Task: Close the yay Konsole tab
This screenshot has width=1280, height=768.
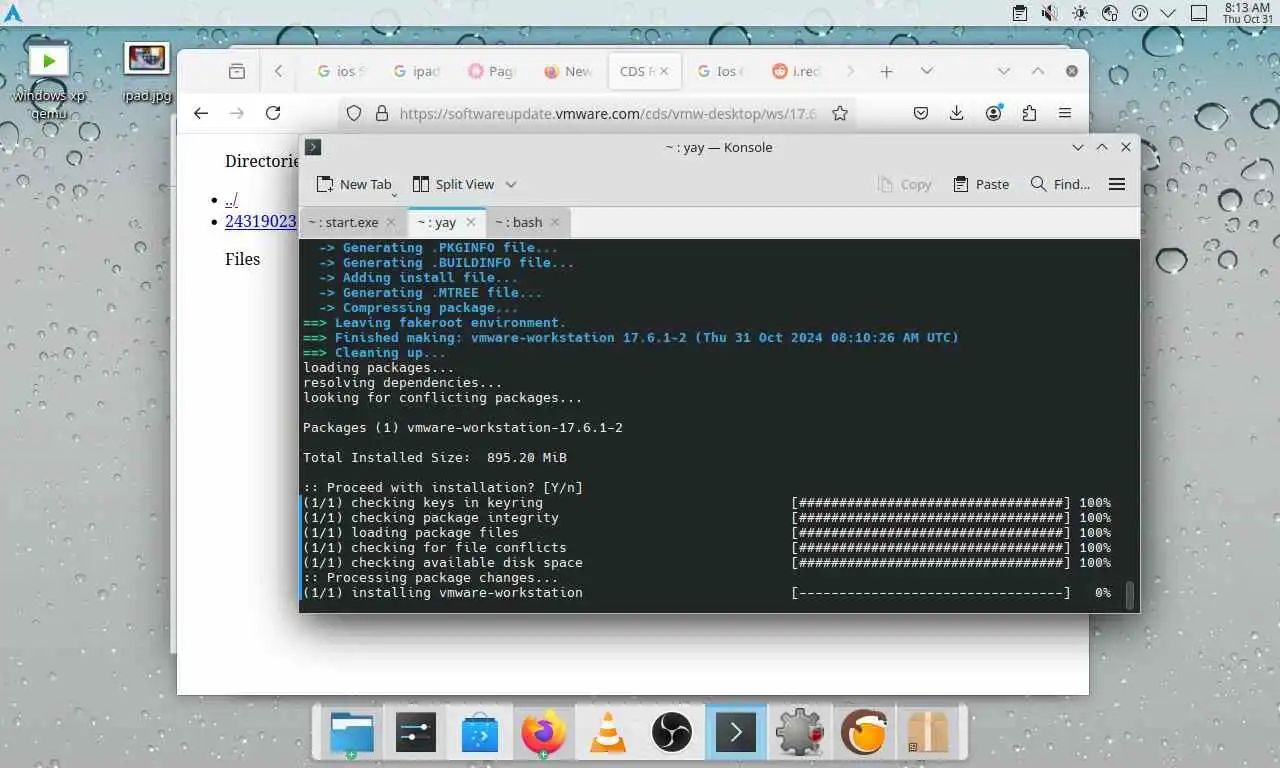Action: click(x=469, y=222)
